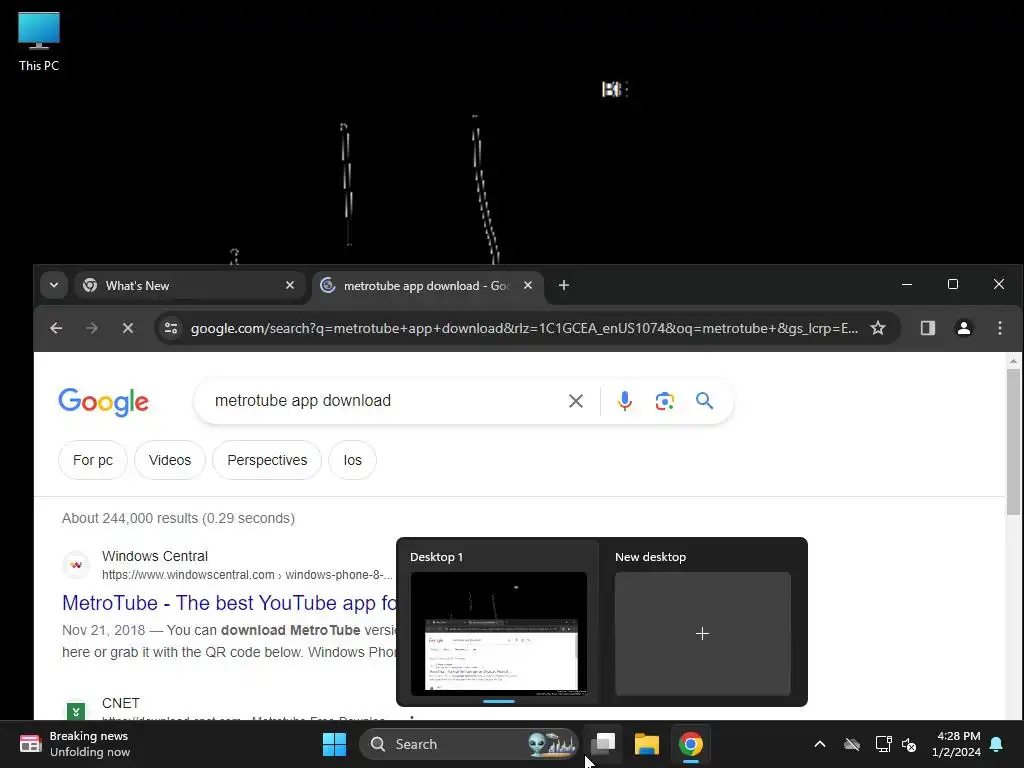Open Task View on taskbar
This screenshot has width=1024, height=768.
603,744
